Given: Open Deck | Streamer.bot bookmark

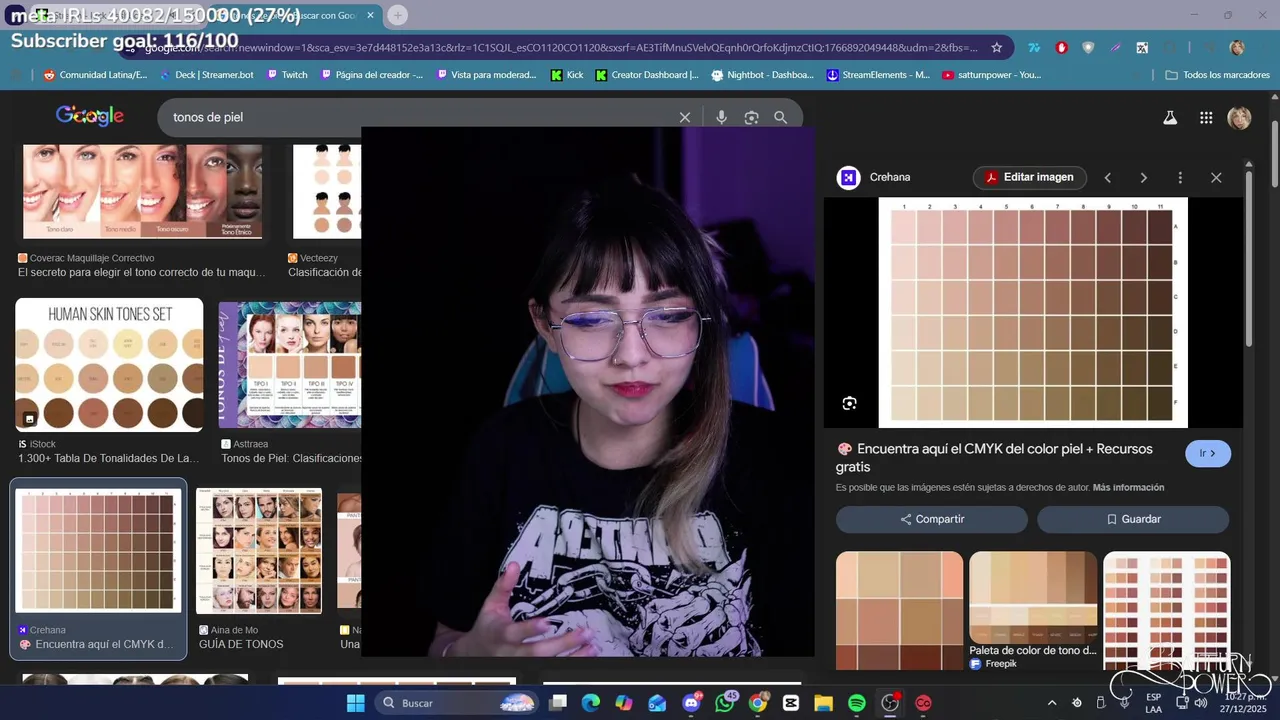Looking at the screenshot, I should [x=205, y=75].
